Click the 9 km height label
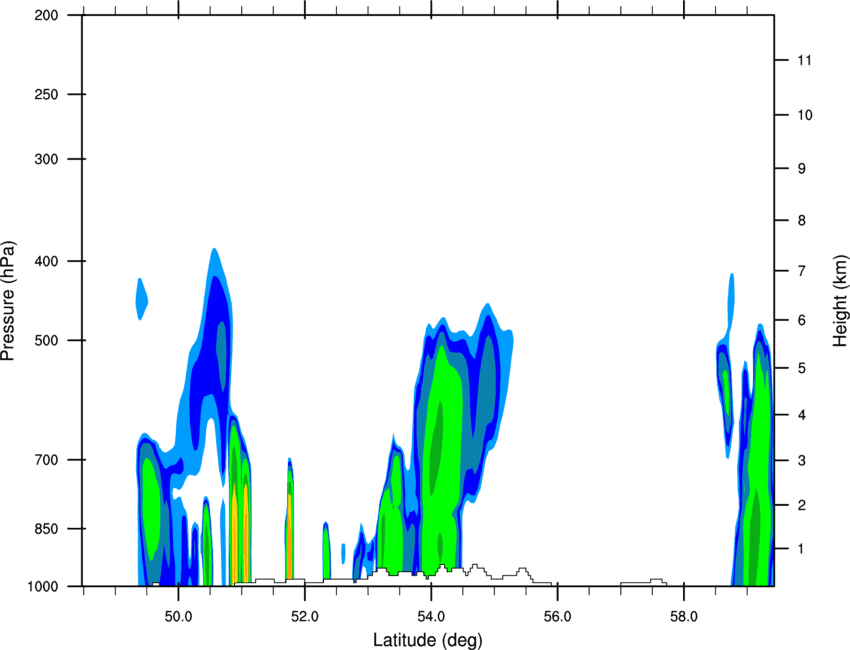850x650 pixels. pos(802,169)
